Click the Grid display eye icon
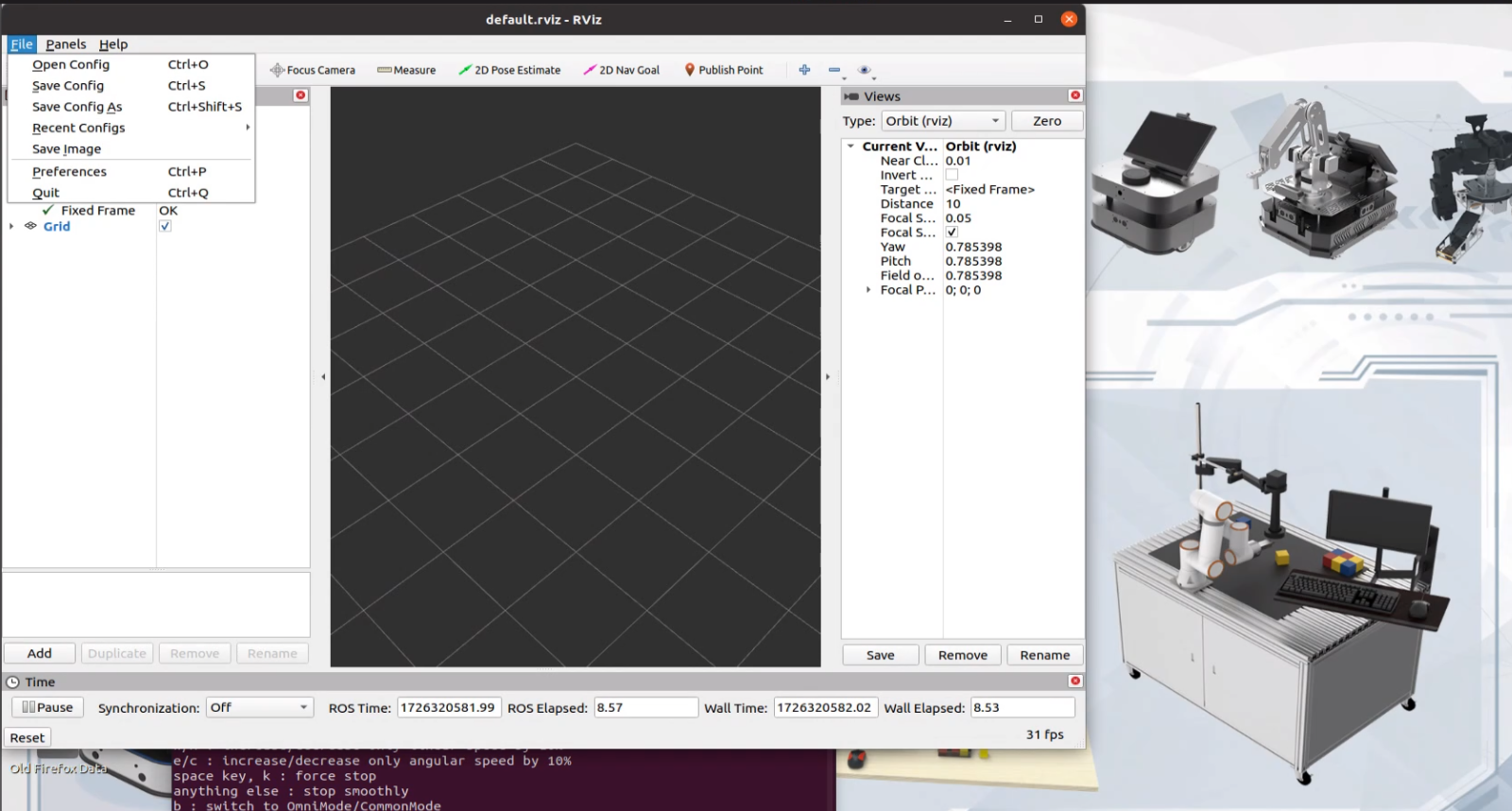The height and width of the screenshot is (811, 1512). tap(30, 226)
